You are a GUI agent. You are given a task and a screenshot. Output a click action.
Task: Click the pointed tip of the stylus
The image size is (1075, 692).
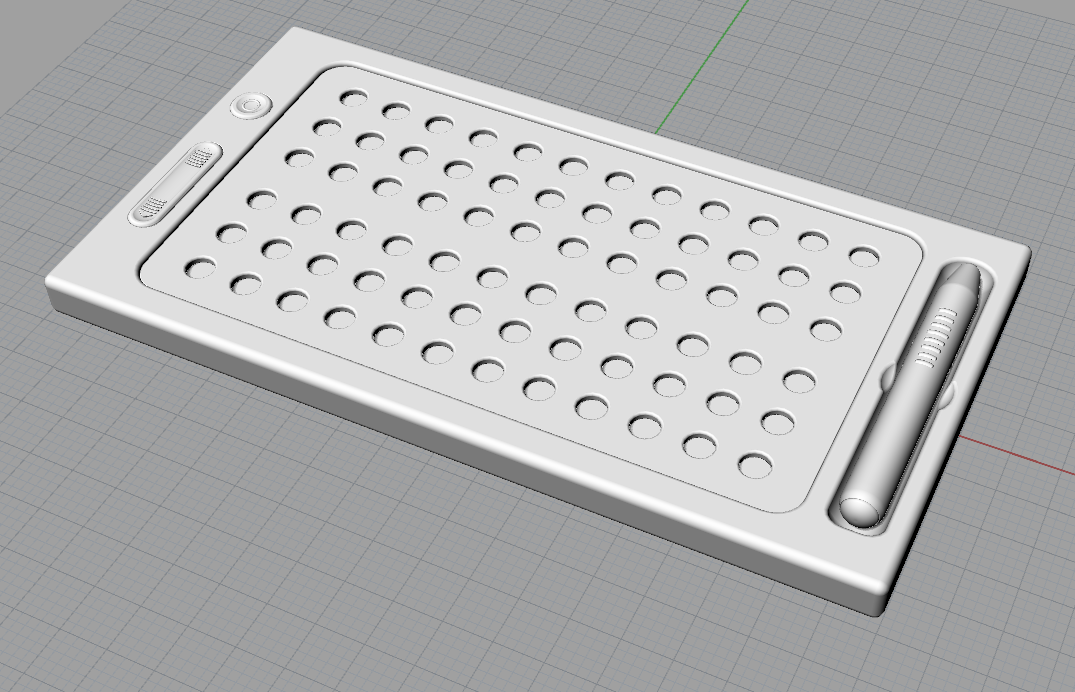coord(963,275)
